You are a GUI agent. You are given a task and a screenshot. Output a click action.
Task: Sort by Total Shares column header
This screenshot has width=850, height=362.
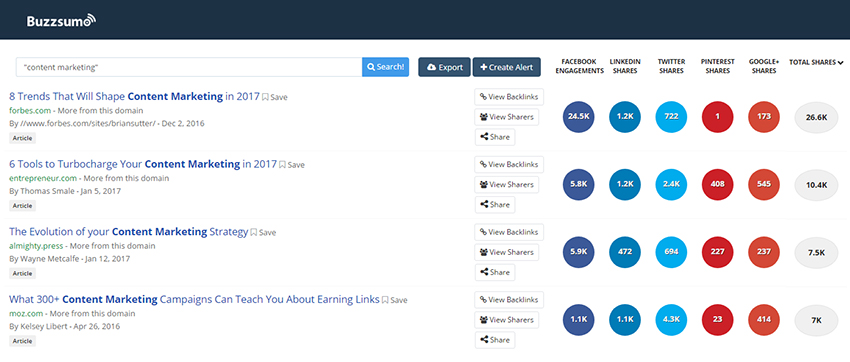click(x=816, y=62)
